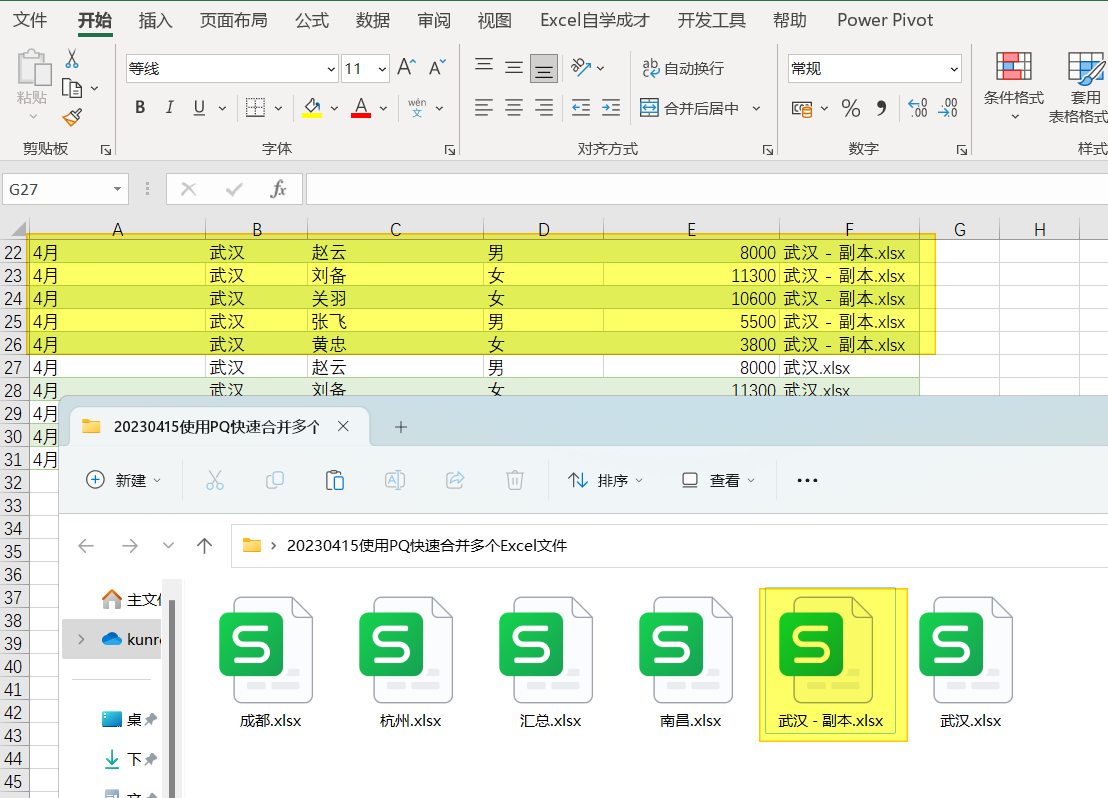Expand the number format dropdown (常规)

(x=953, y=69)
